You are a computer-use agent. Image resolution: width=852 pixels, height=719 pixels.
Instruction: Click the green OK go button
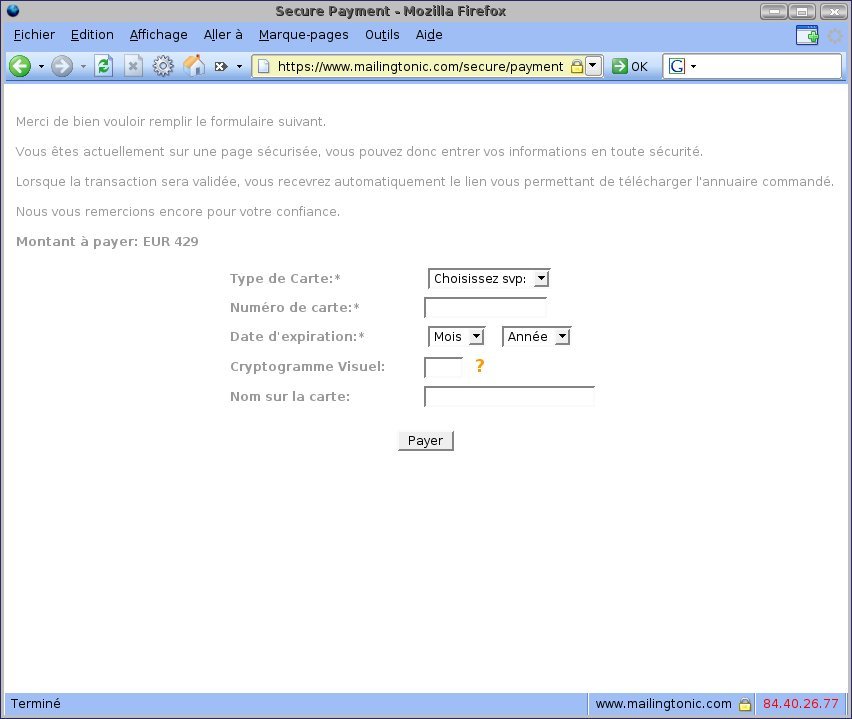629,66
